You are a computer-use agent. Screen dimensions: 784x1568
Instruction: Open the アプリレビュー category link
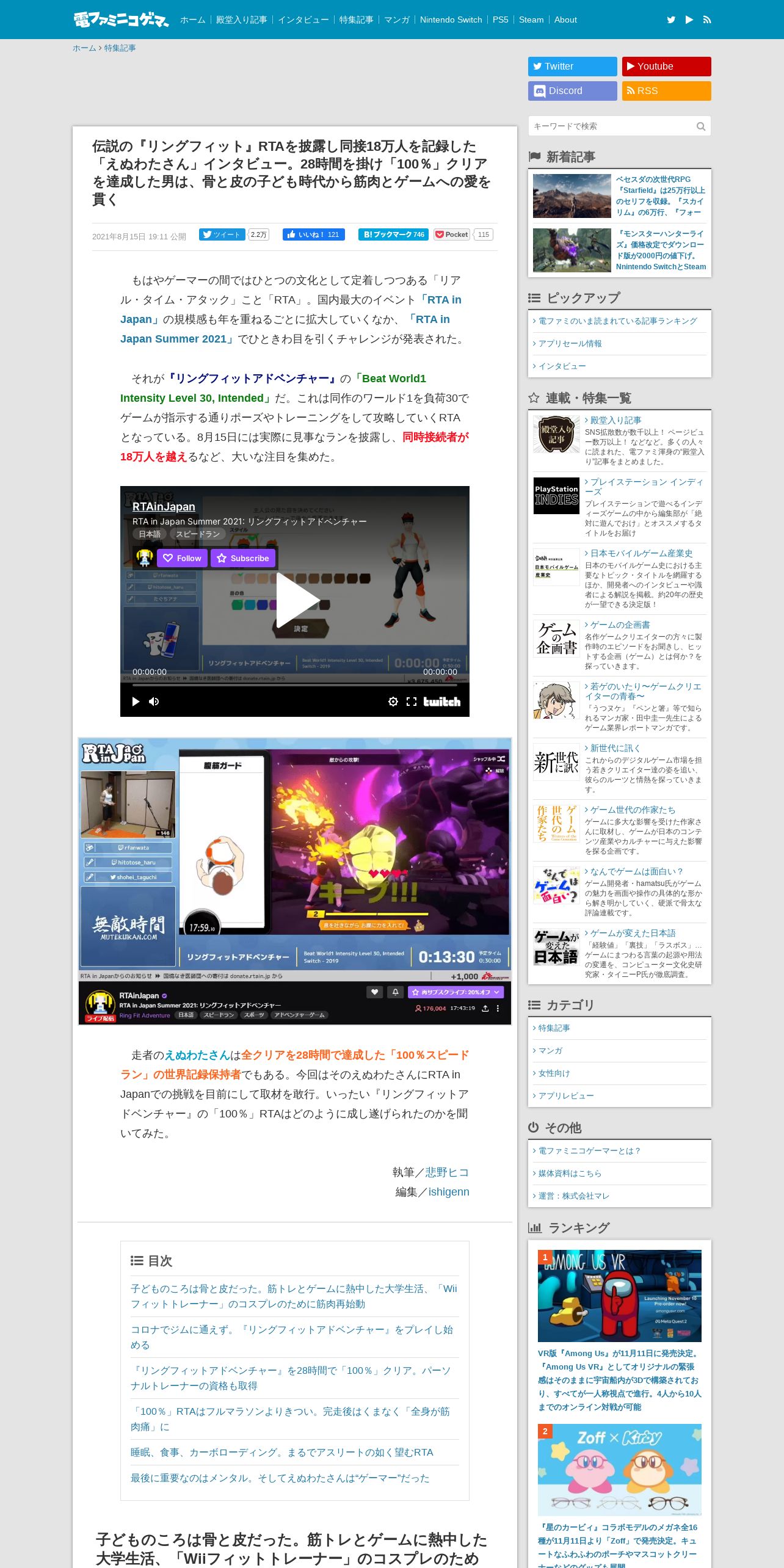(566, 1096)
